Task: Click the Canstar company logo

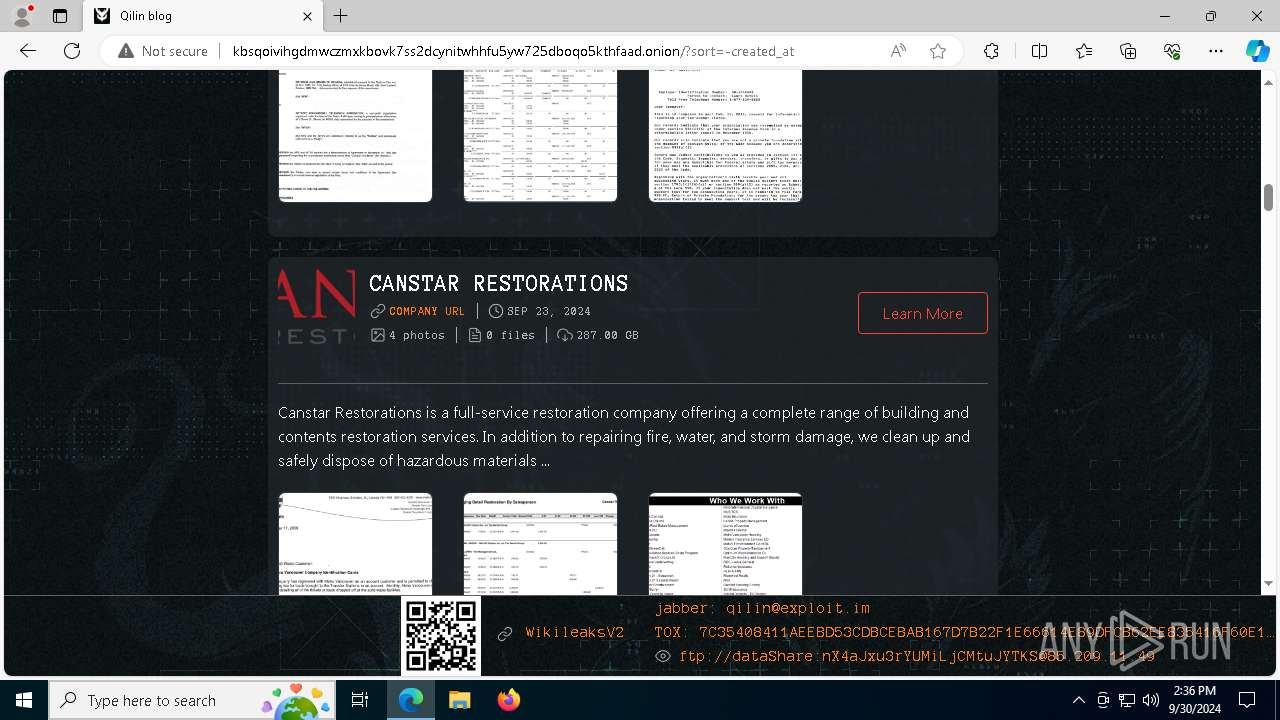Action: (x=316, y=308)
